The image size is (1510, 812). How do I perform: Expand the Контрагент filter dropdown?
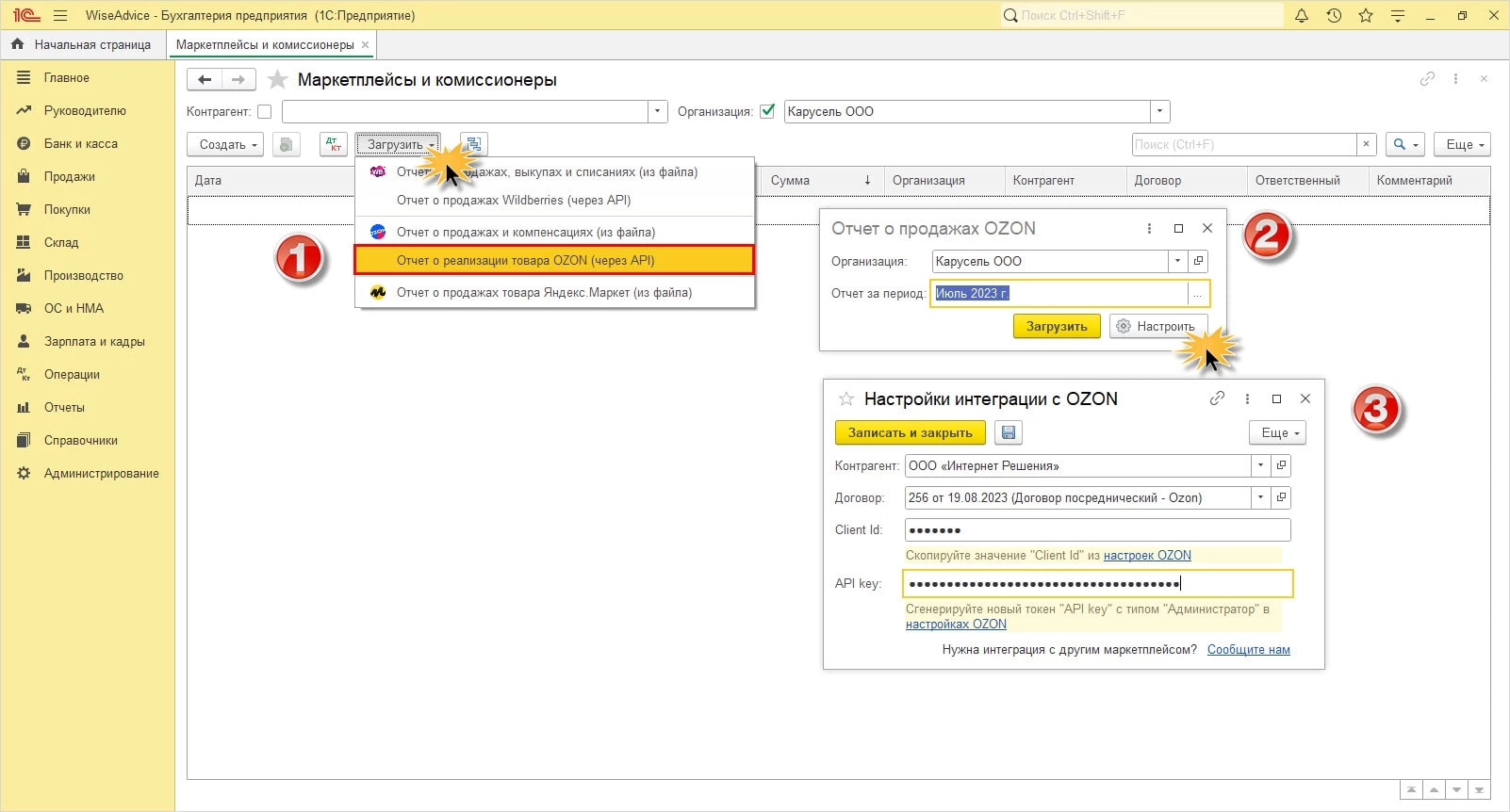[x=658, y=111]
